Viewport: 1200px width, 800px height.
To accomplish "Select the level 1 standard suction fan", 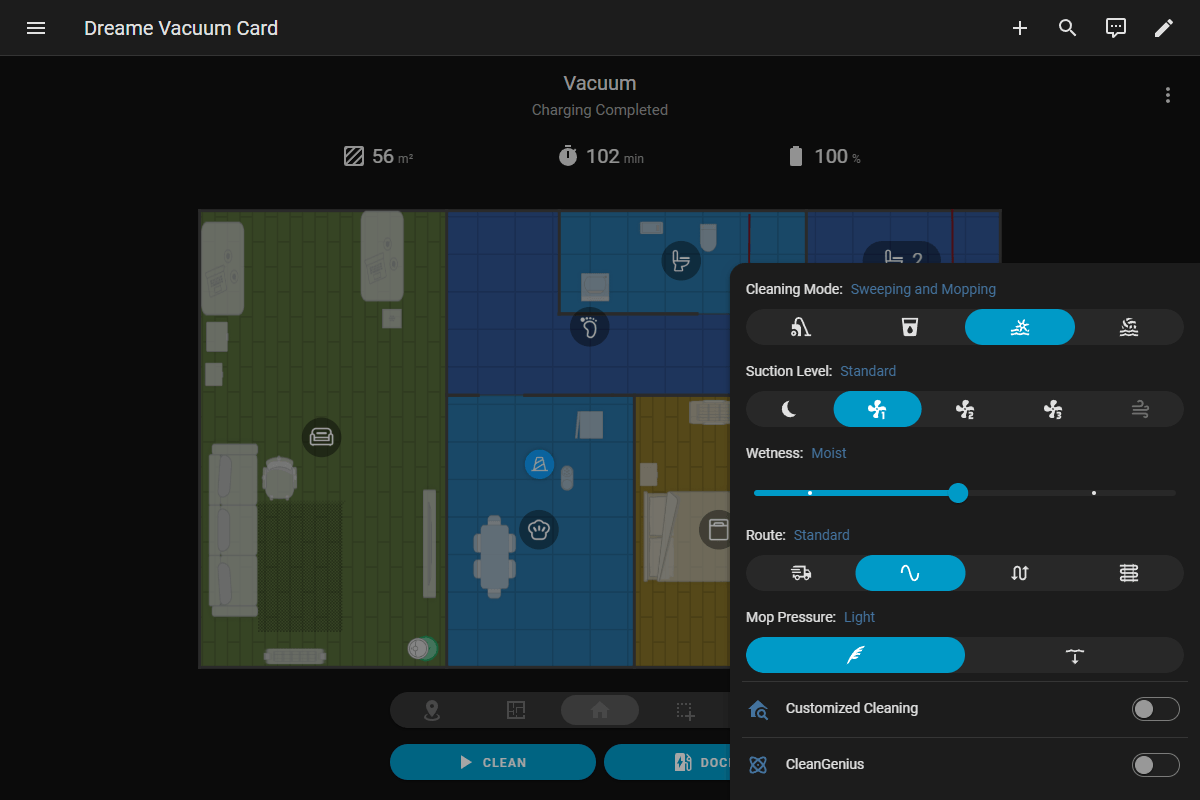I will (x=878, y=409).
